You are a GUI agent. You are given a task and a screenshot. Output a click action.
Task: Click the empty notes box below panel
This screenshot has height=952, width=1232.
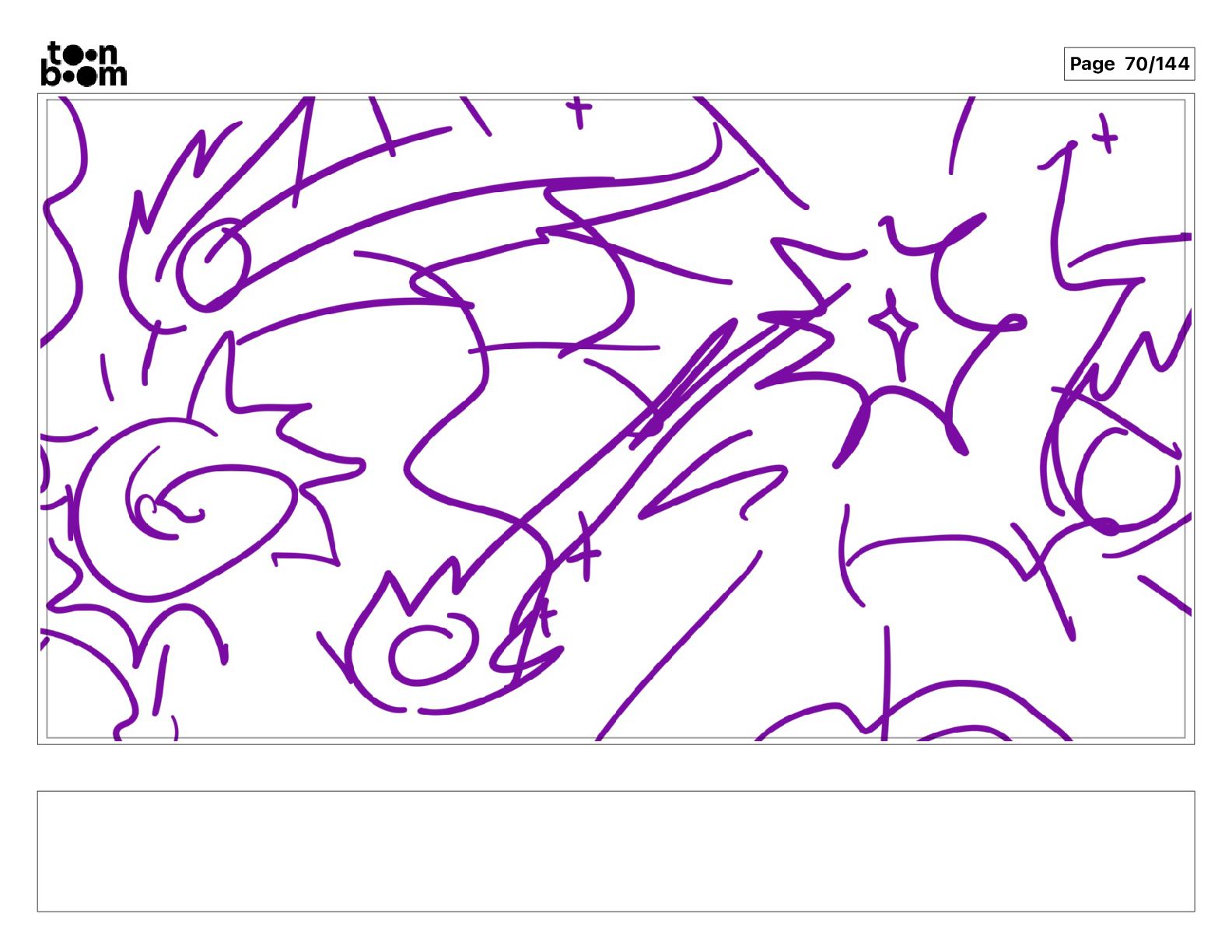[x=615, y=851]
